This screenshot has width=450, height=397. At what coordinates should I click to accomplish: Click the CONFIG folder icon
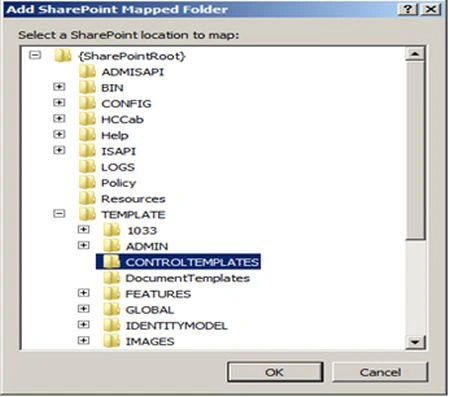[x=88, y=103]
